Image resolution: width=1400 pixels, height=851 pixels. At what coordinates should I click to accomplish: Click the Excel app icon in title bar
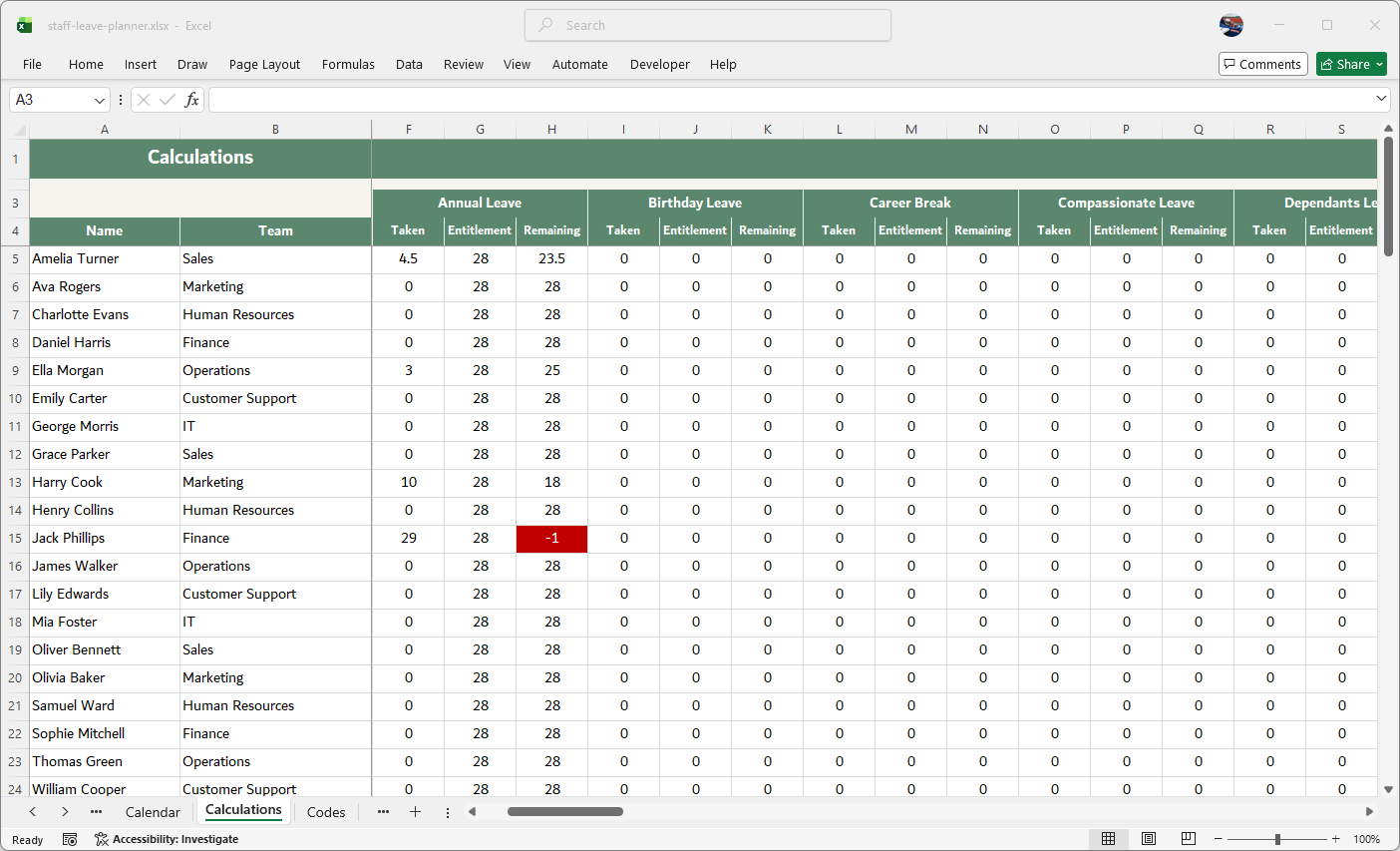[24, 24]
